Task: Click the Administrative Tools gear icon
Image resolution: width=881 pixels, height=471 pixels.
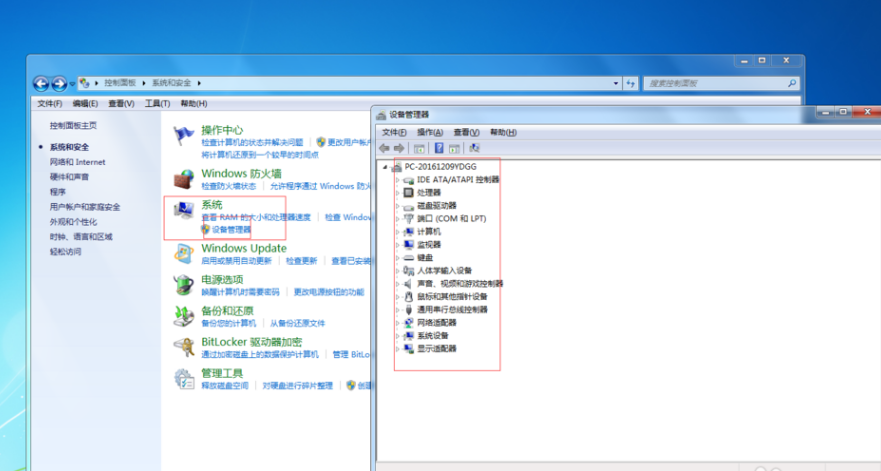Action: click(x=184, y=378)
